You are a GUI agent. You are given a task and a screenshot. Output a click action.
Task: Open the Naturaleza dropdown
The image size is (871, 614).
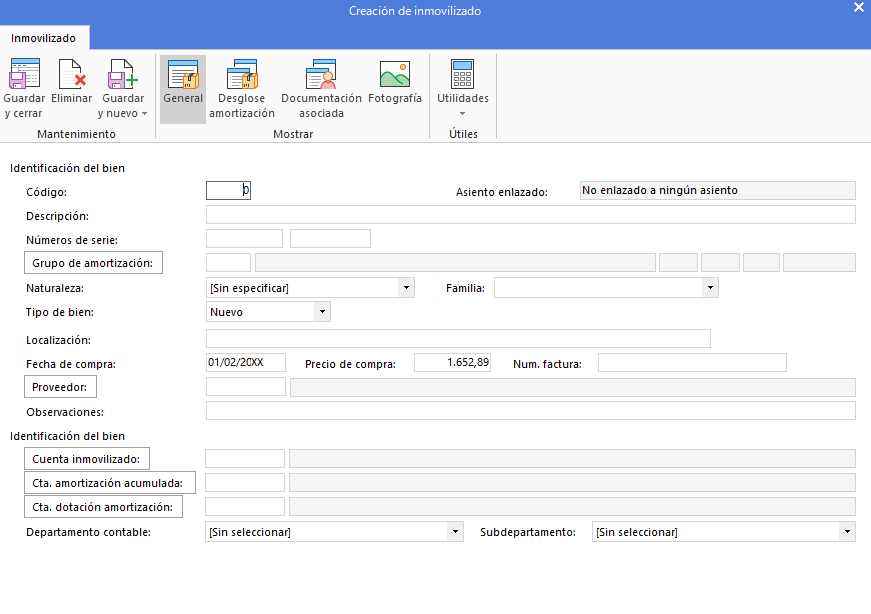[x=407, y=288]
